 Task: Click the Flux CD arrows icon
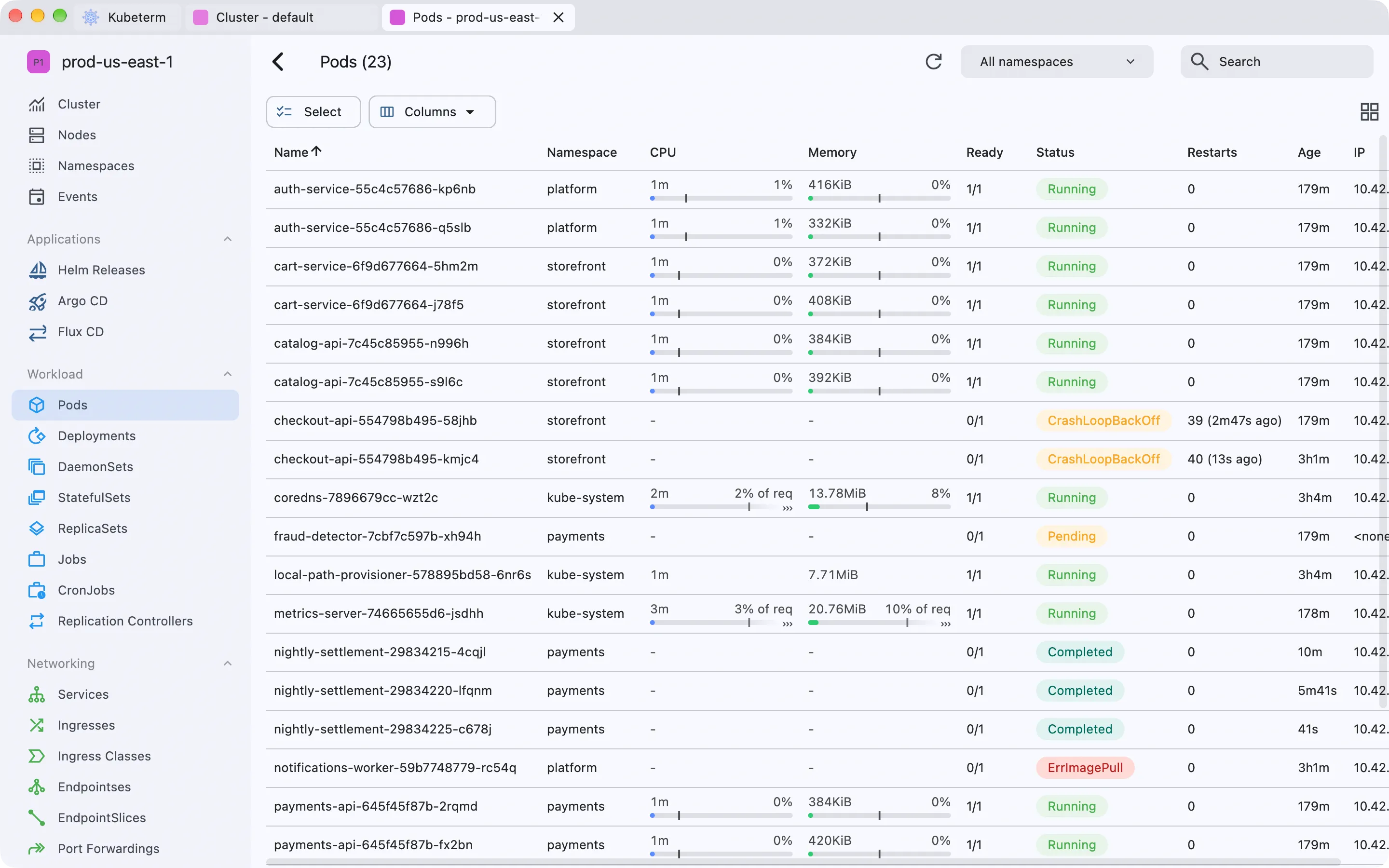pos(37,332)
